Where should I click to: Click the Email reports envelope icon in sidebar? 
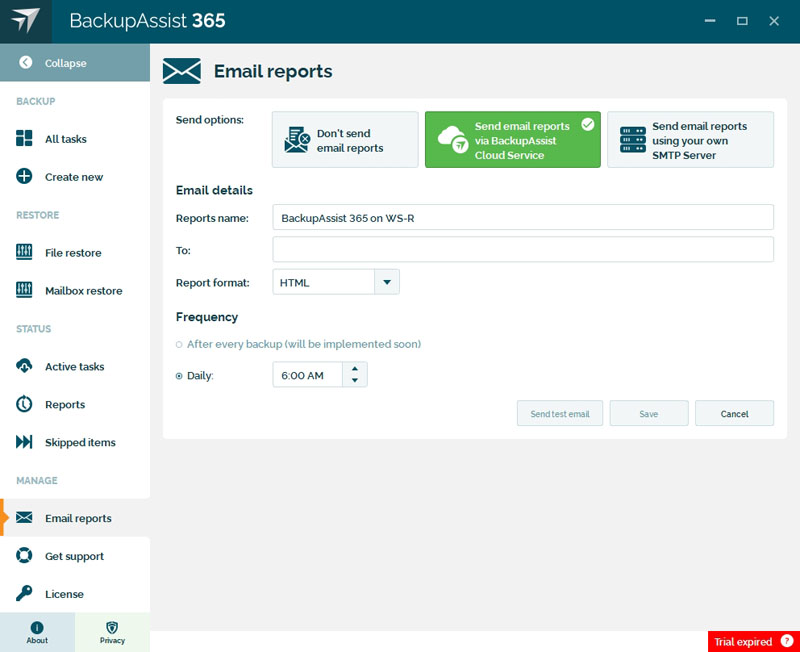click(24, 517)
